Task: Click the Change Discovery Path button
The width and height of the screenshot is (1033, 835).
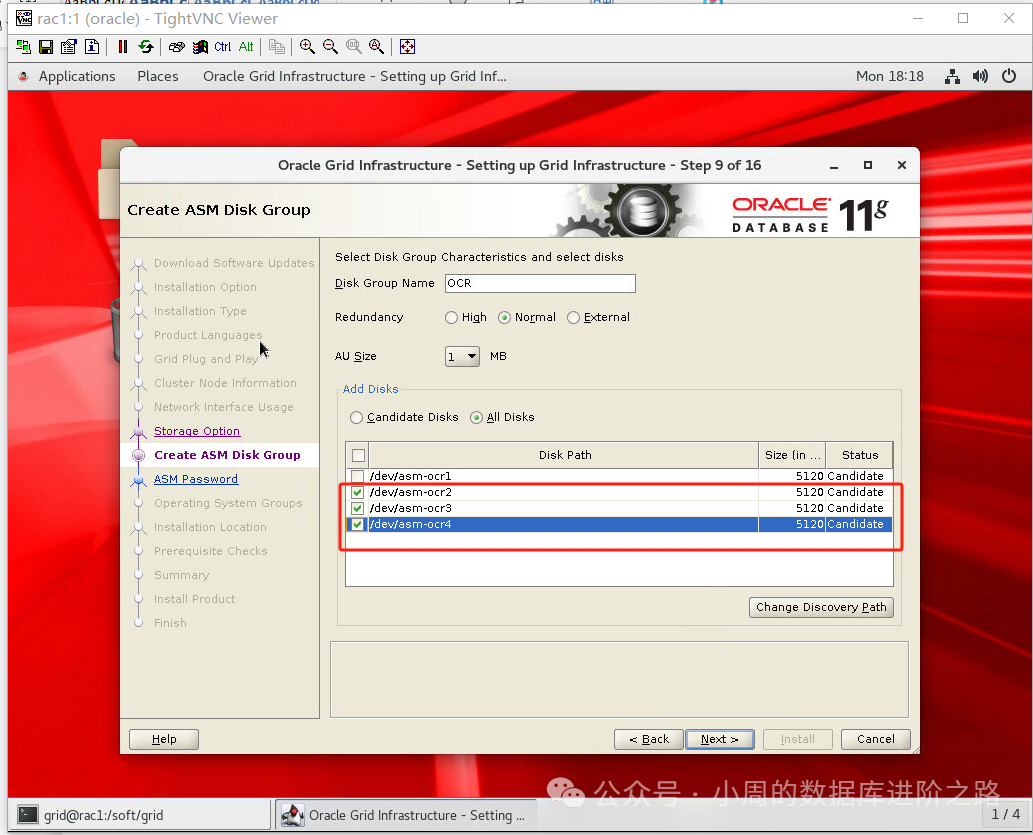Action: click(x=821, y=607)
